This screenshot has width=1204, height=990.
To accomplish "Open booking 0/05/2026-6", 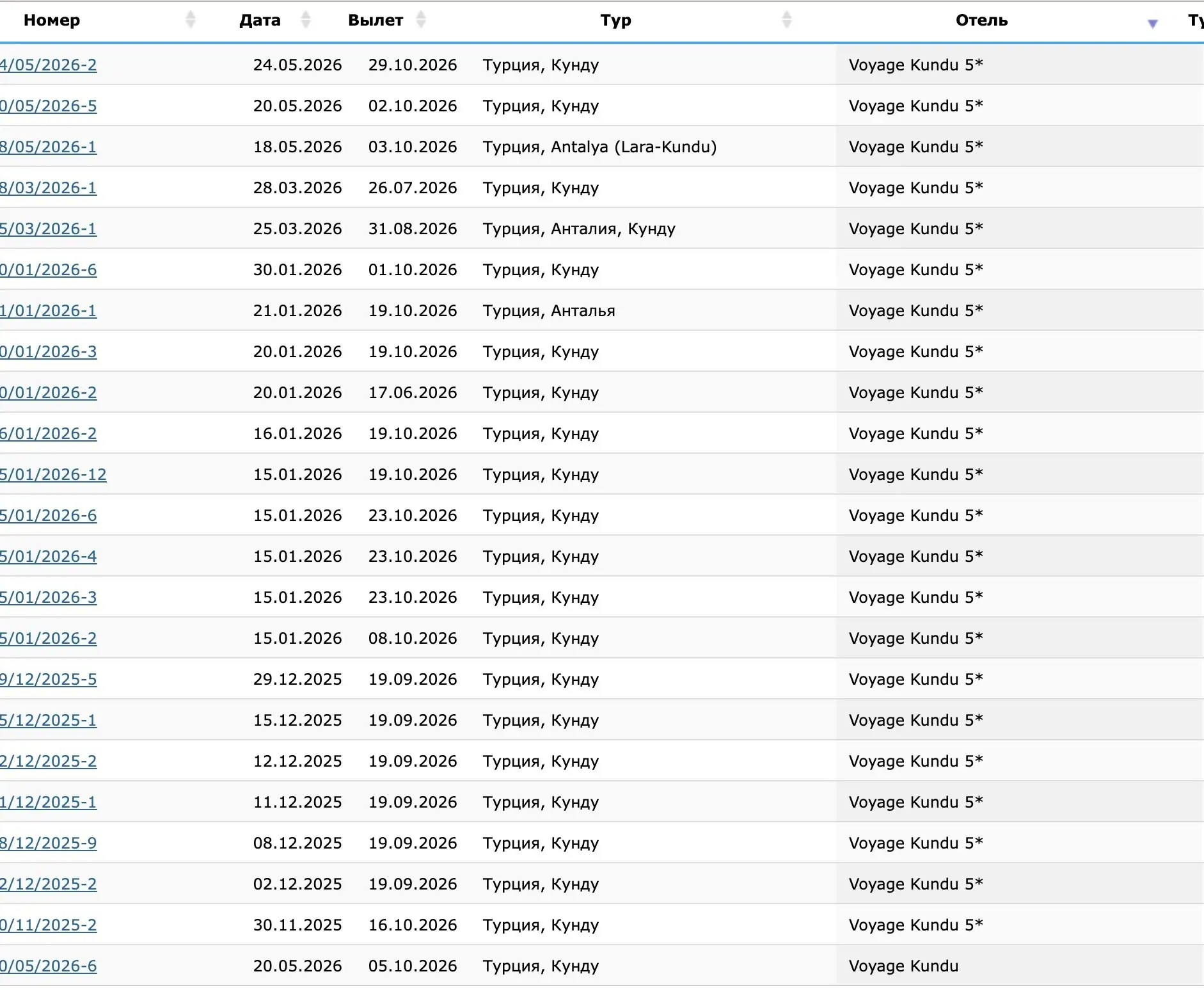I will (x=49, y=966).
